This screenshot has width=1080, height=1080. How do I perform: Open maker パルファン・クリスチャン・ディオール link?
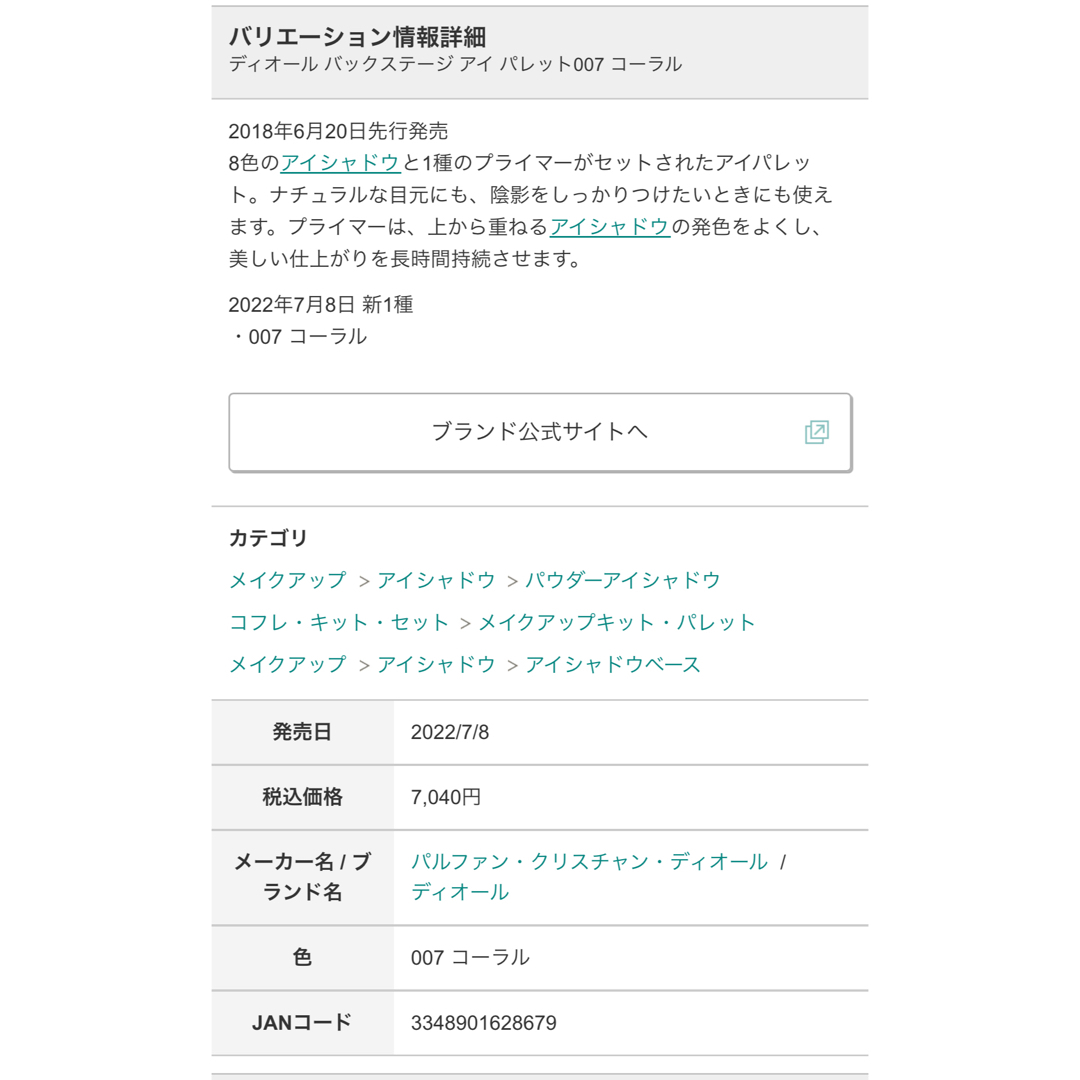[589, 862]
